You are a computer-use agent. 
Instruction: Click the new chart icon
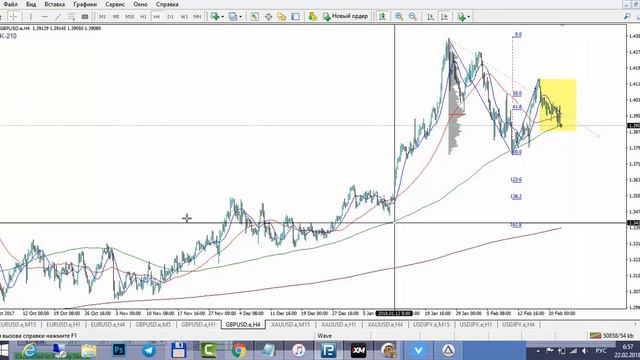tap(215, 16)
